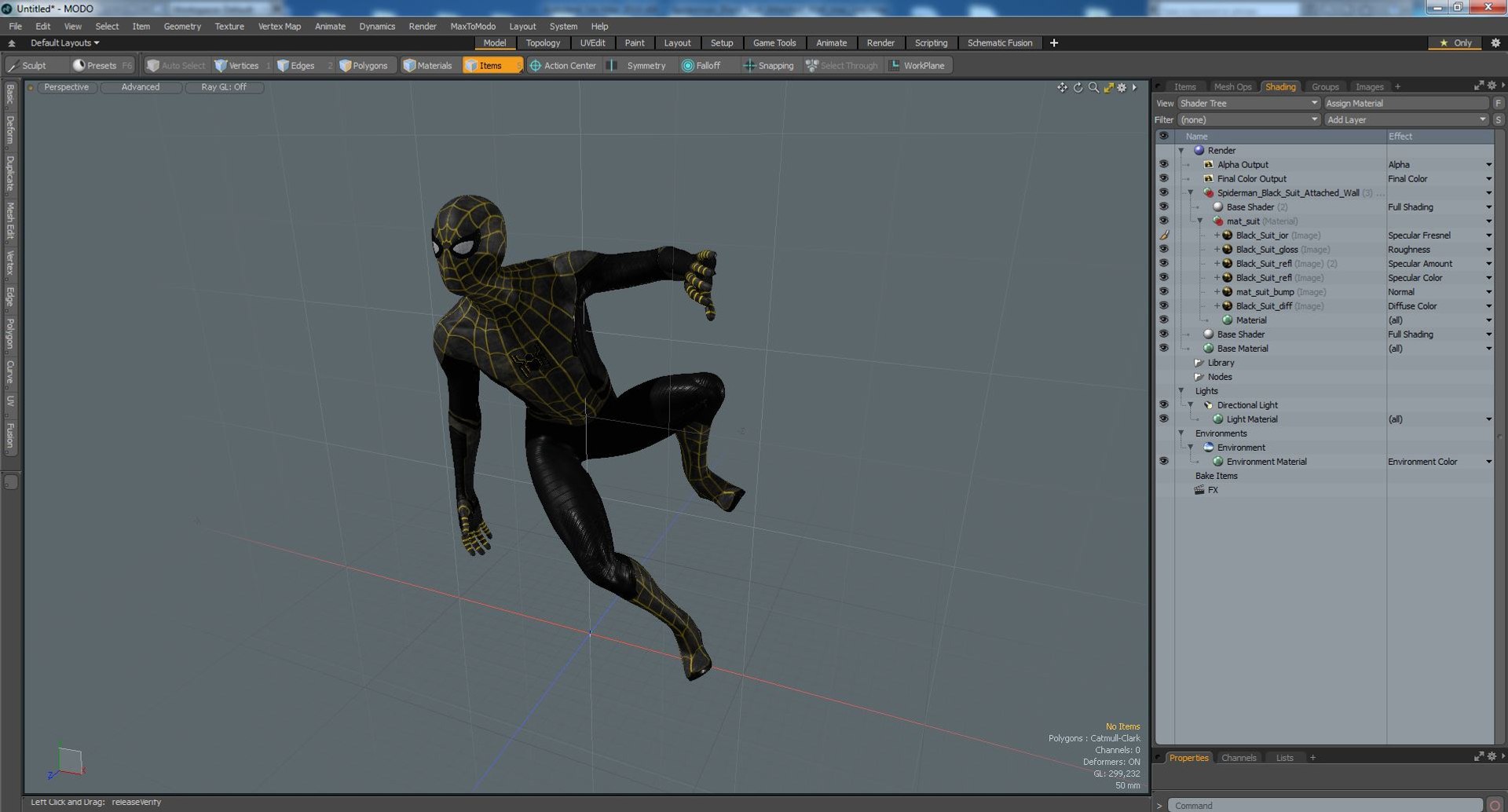Click the Ray GL: Off button
The width and height of the screenshot is (1508, 812).
[x=224, y=87]
